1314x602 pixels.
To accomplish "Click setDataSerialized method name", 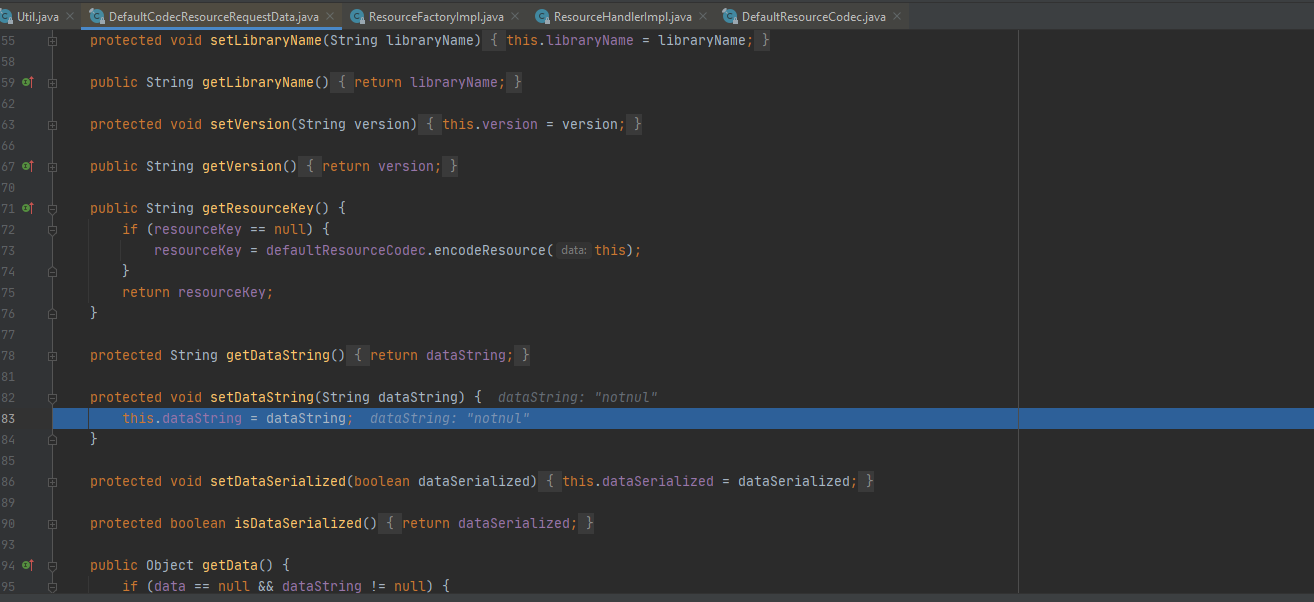I will coord(277,481).
